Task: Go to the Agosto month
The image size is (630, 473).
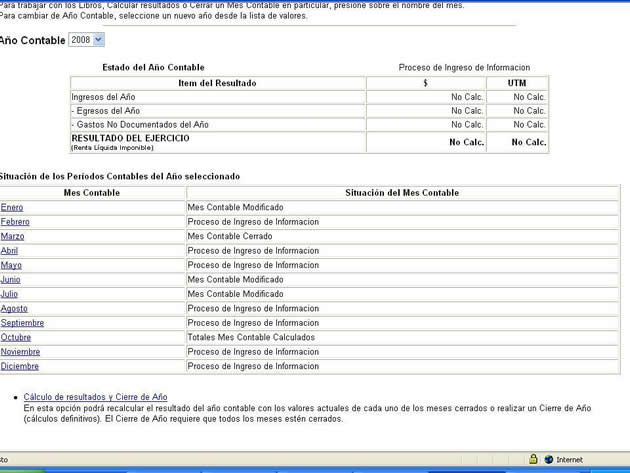Action: [x=14, y=309]
